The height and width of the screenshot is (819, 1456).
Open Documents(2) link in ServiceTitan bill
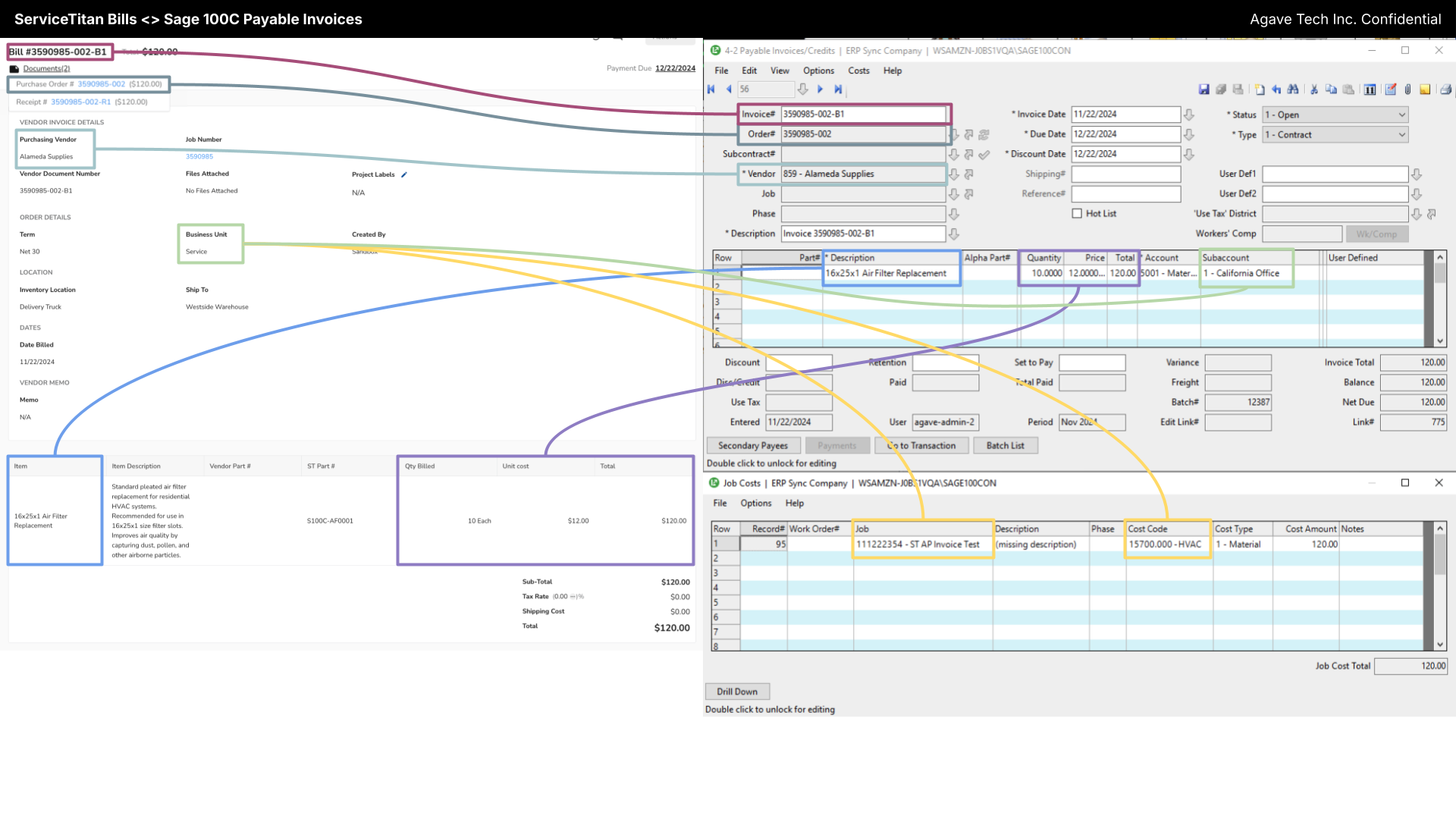point(46,68)
